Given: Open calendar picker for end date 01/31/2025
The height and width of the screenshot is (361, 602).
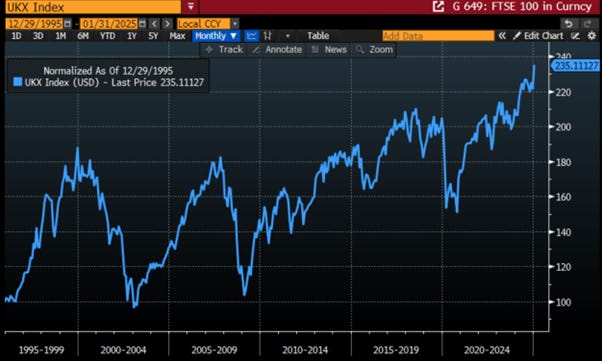Looking at the screenshot, I should tap(142, 24).
